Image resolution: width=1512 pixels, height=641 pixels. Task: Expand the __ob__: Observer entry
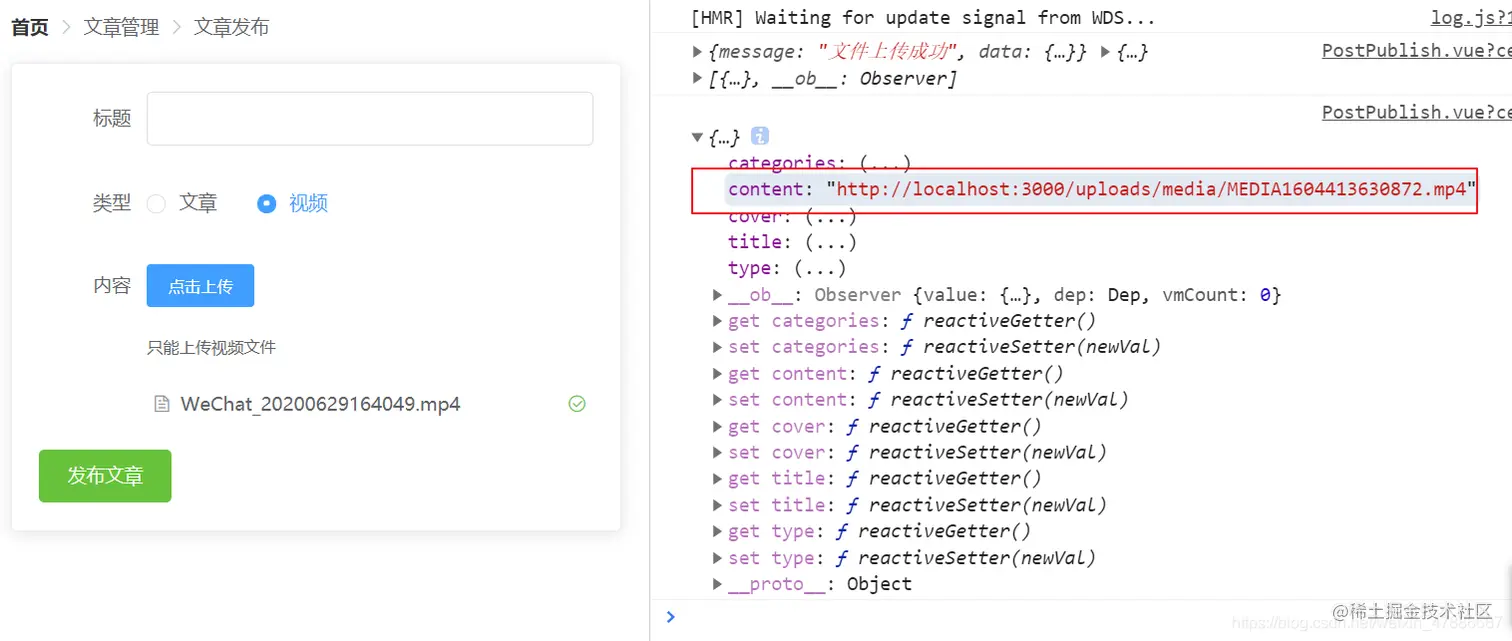click(718, 295)
